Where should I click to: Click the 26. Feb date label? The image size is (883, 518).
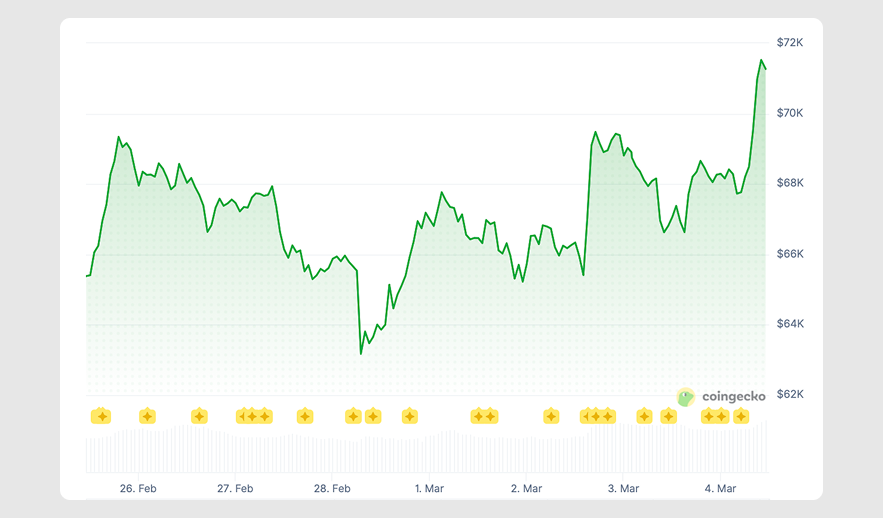138,489
